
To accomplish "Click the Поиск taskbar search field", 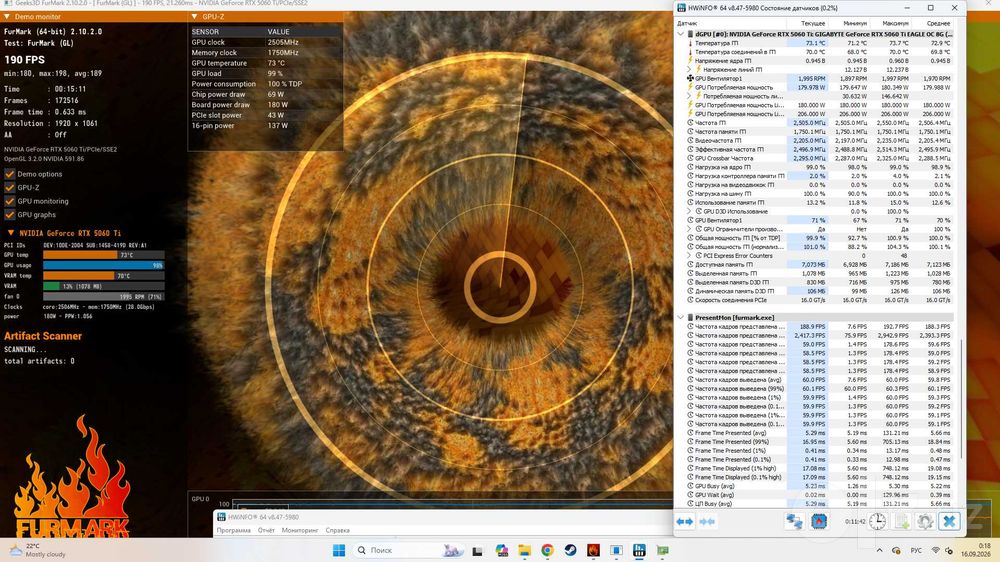I will pos(407,550).
